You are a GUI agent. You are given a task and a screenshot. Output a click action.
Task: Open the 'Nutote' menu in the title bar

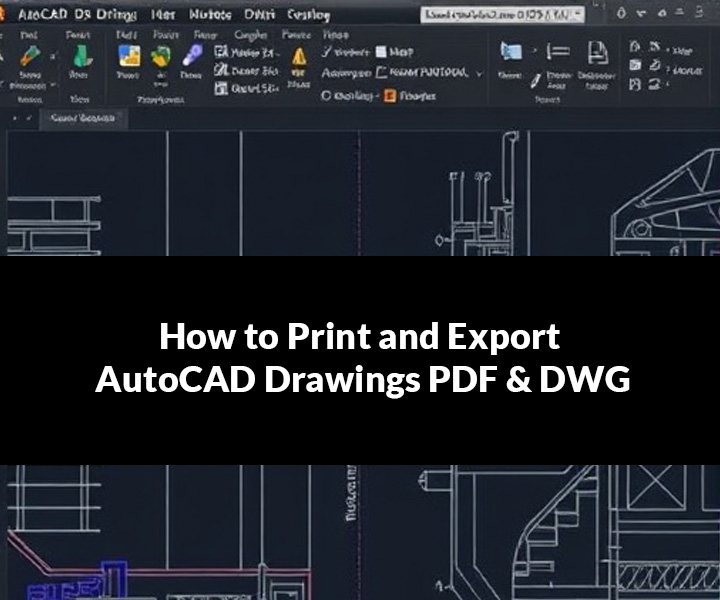[210, 15]
